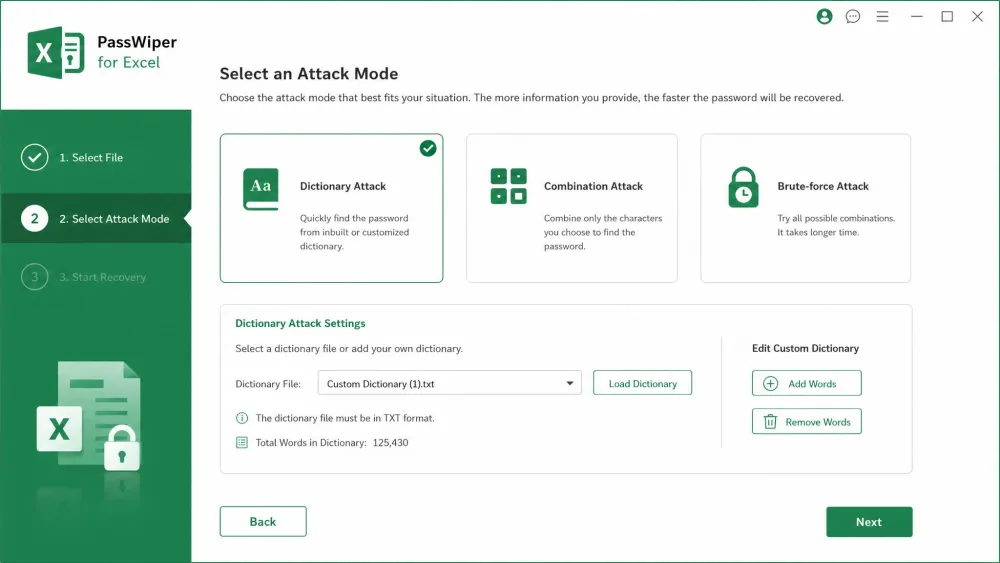The height and width of the screenshot is (563, 1000).
Task: Click the info icon beside TXT format note
Action: [242, 418]
